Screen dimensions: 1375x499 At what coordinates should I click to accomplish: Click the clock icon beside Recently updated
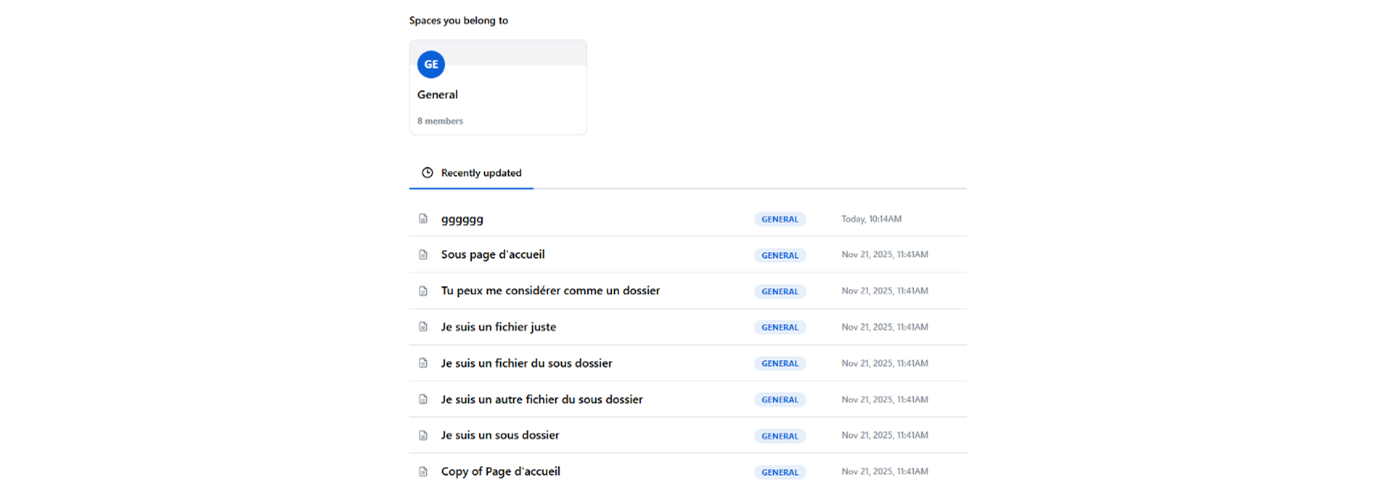427,173
